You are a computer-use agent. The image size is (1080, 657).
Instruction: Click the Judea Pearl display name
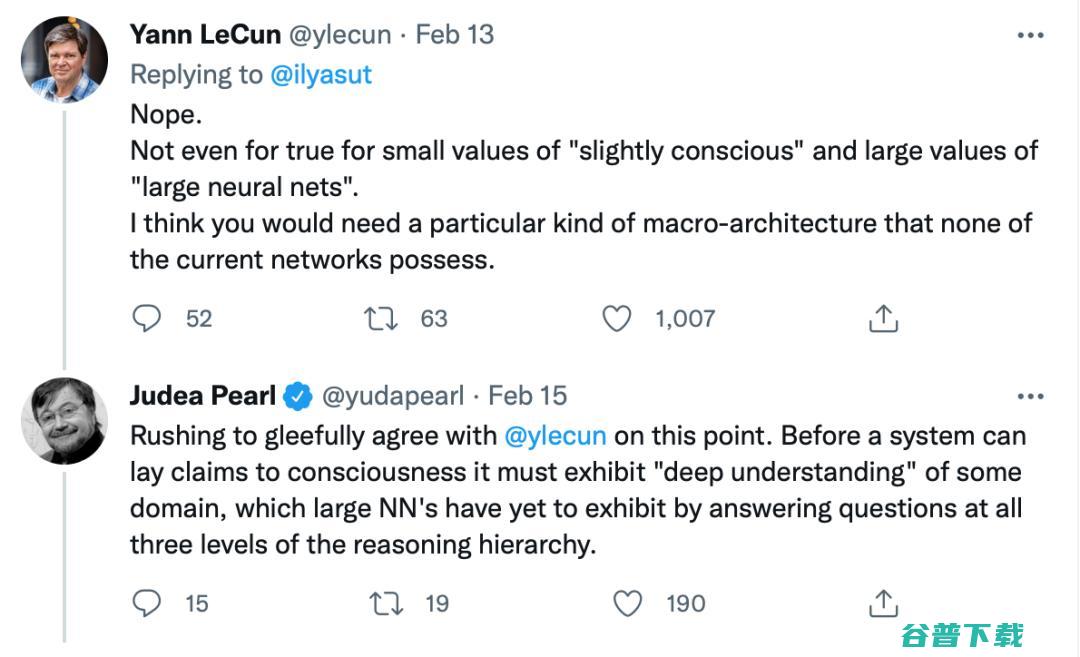pyautogui.click(x=202, y=395)
